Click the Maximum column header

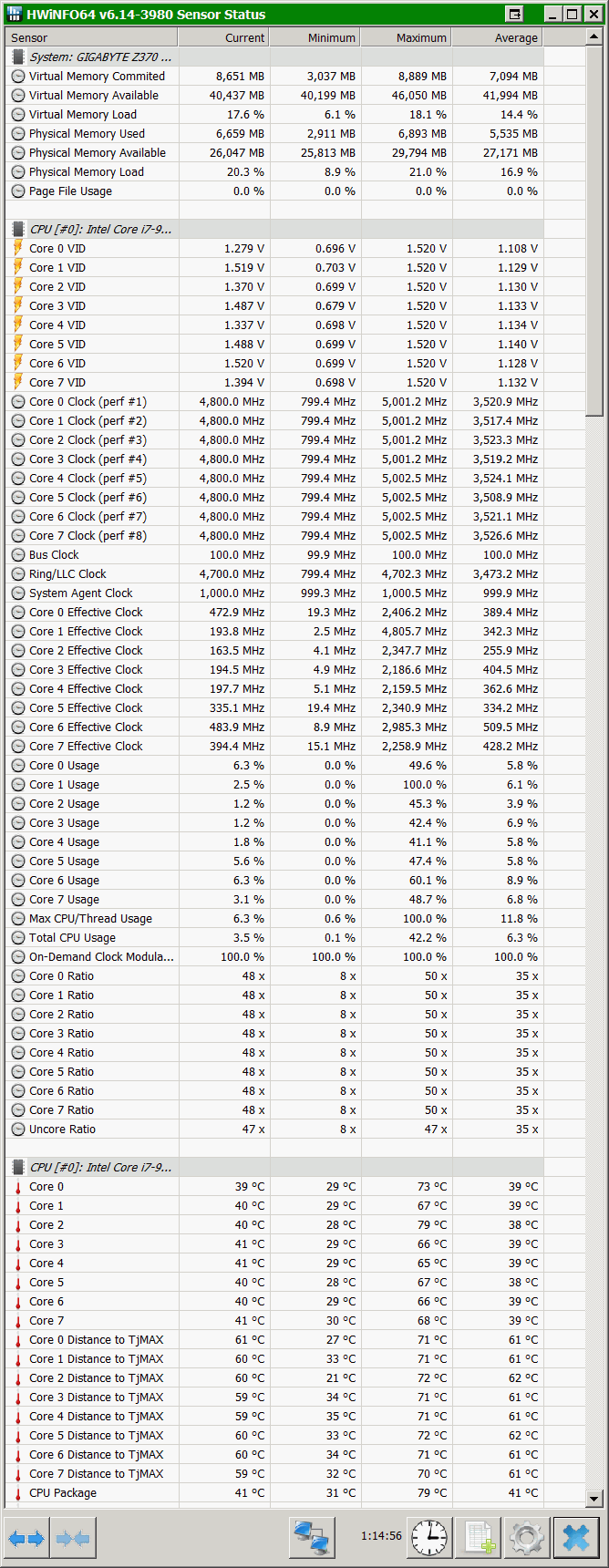[x=406, y=37]
